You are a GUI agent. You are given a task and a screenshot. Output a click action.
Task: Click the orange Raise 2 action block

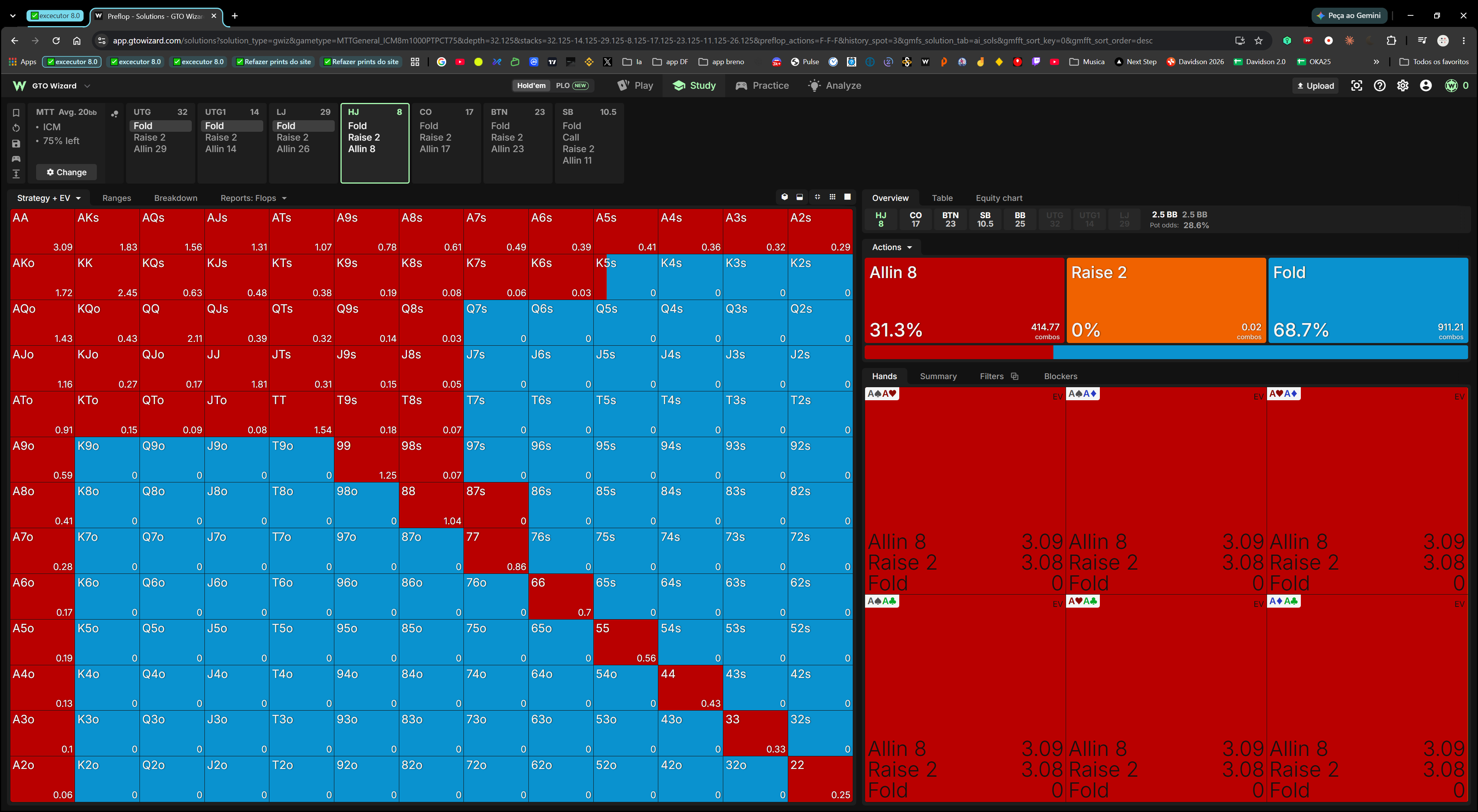tap(1166, 300)
